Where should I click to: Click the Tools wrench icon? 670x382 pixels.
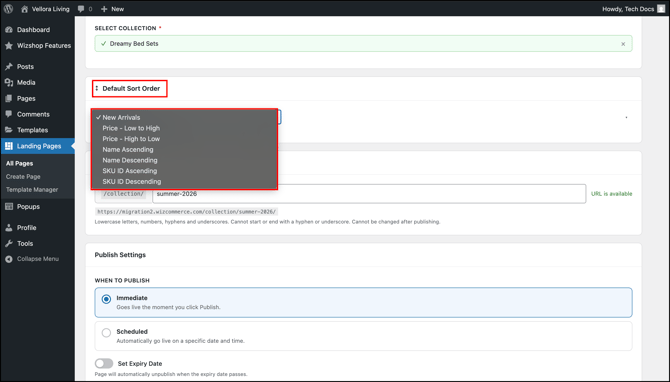[9, 244]
